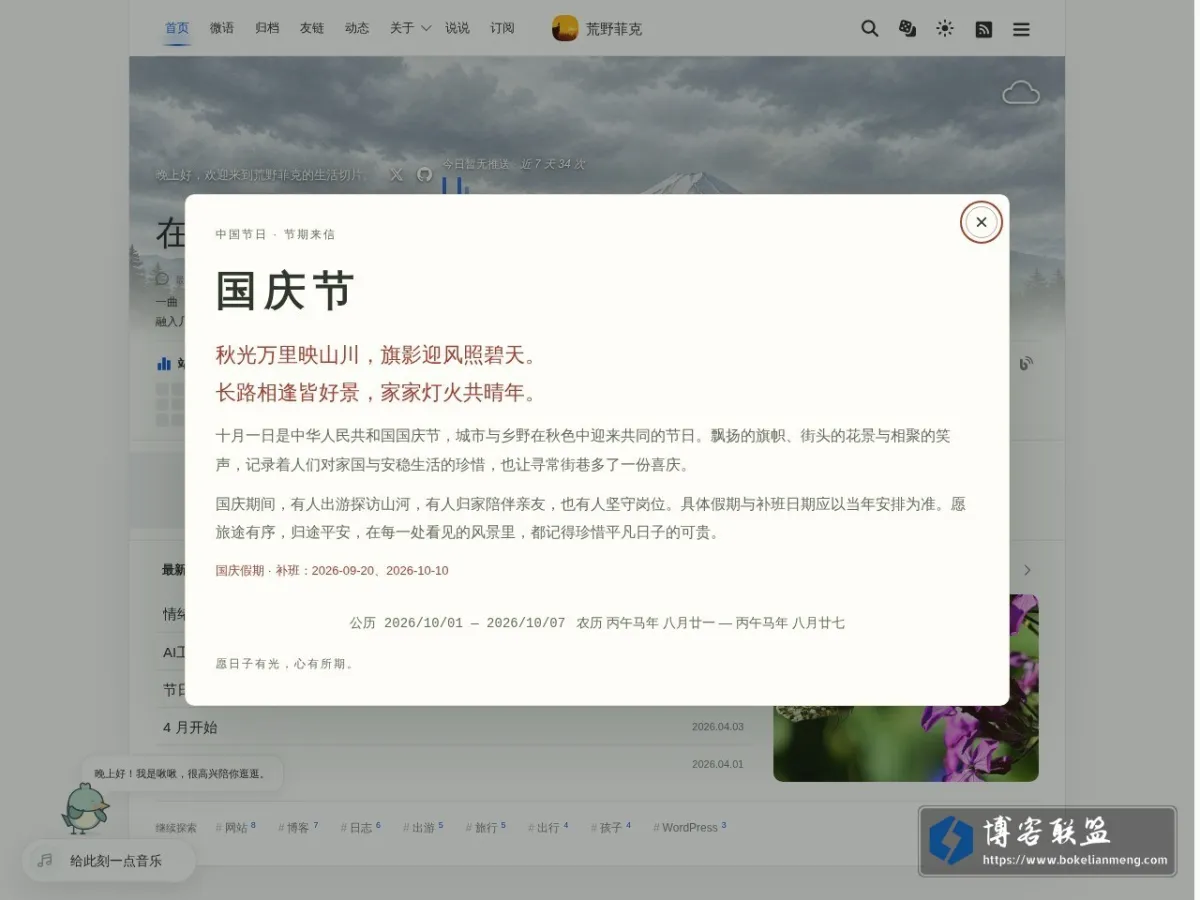Click the right chevron above the flower image

[x=1027, y=570]
